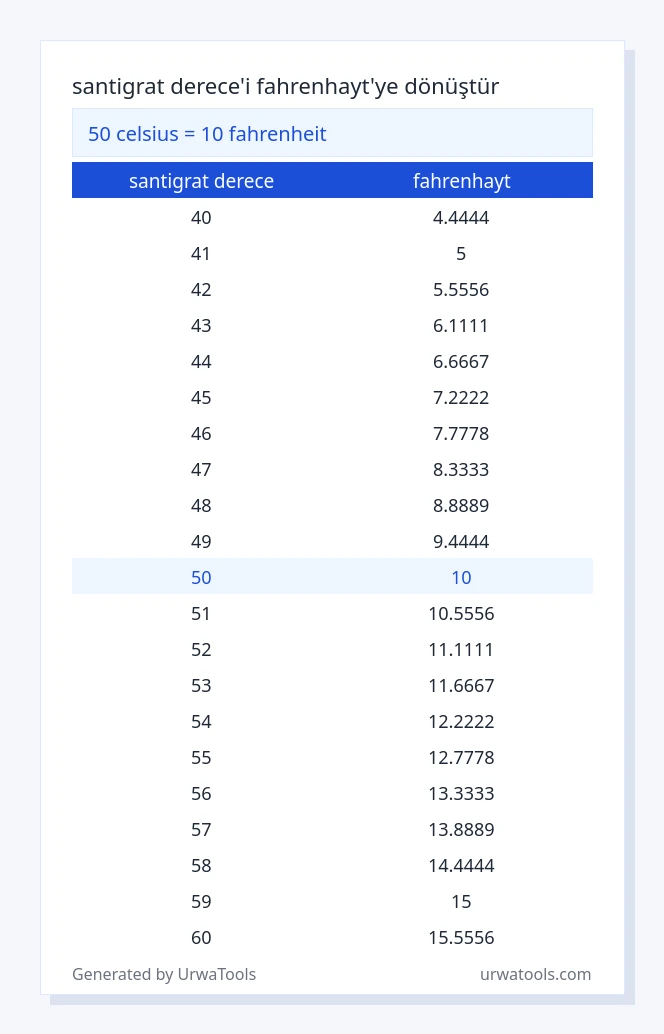This screenshot has width=664, height=1034.
Task: Click the 'Generated by UrwaTools' footer text
Action: click(164, 974)
